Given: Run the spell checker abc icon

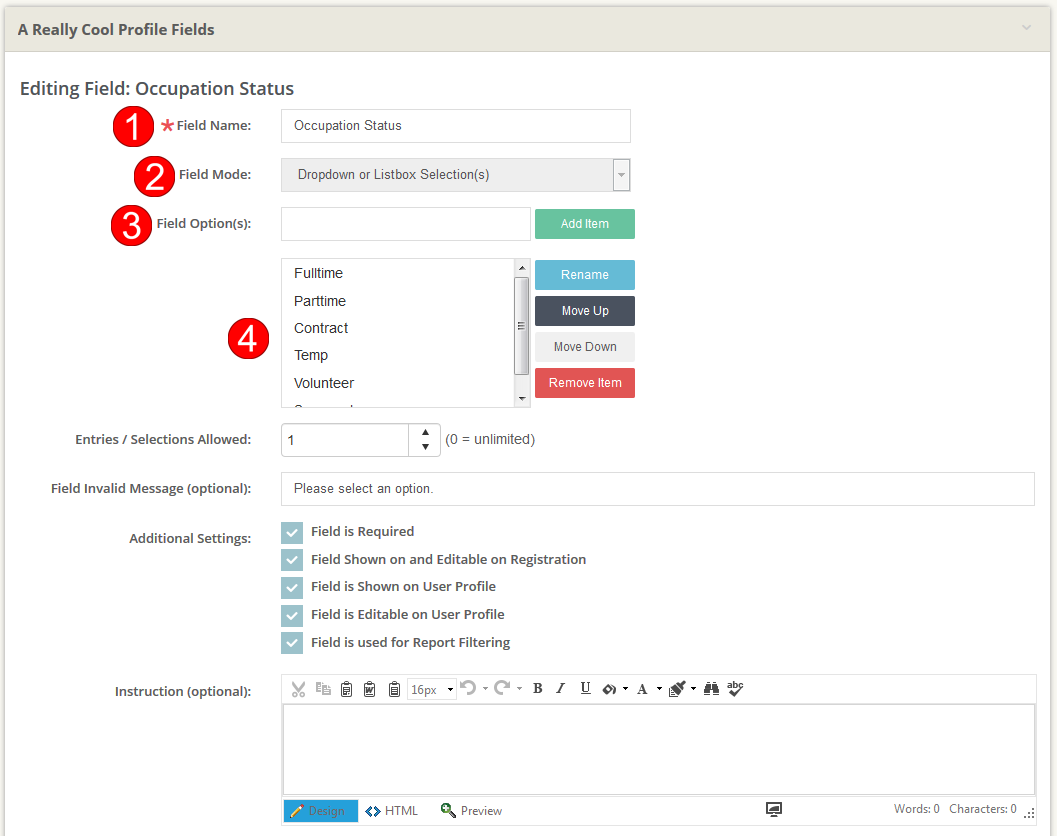Looking at the screenshot, I should click(x=735, y=688).
